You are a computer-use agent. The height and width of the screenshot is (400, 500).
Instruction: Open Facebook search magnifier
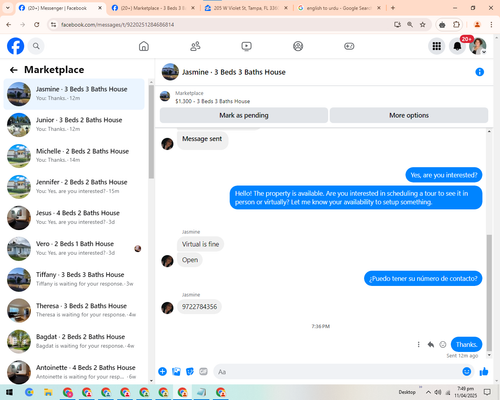tap(36, 46)
